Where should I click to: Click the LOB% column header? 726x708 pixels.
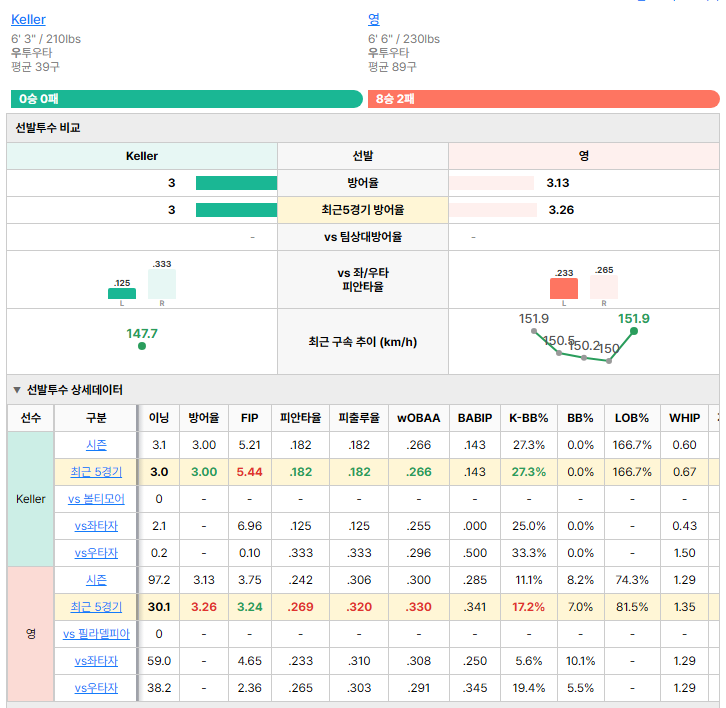[632, 418]
